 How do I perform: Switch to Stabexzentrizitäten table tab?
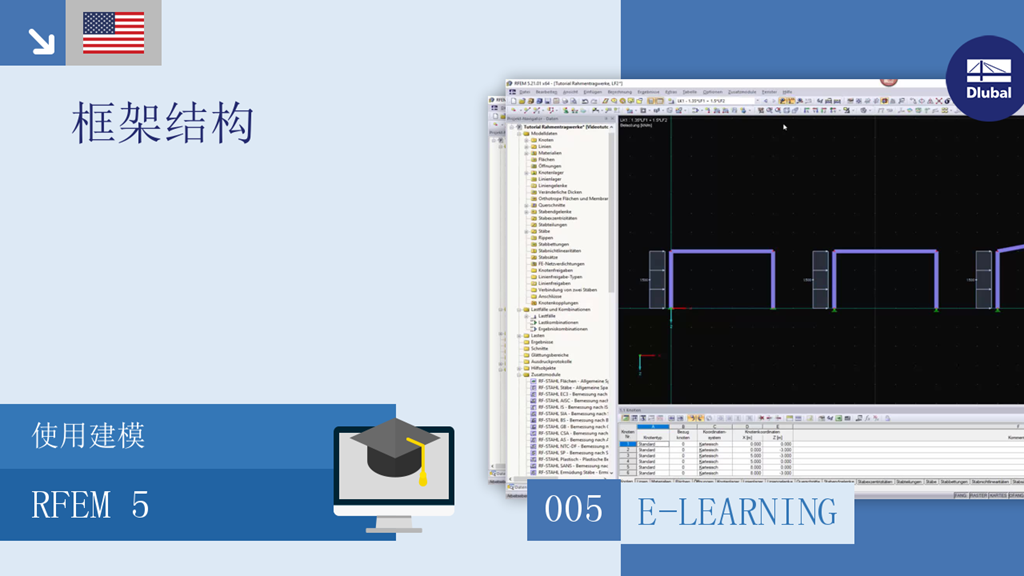point(875,481)
